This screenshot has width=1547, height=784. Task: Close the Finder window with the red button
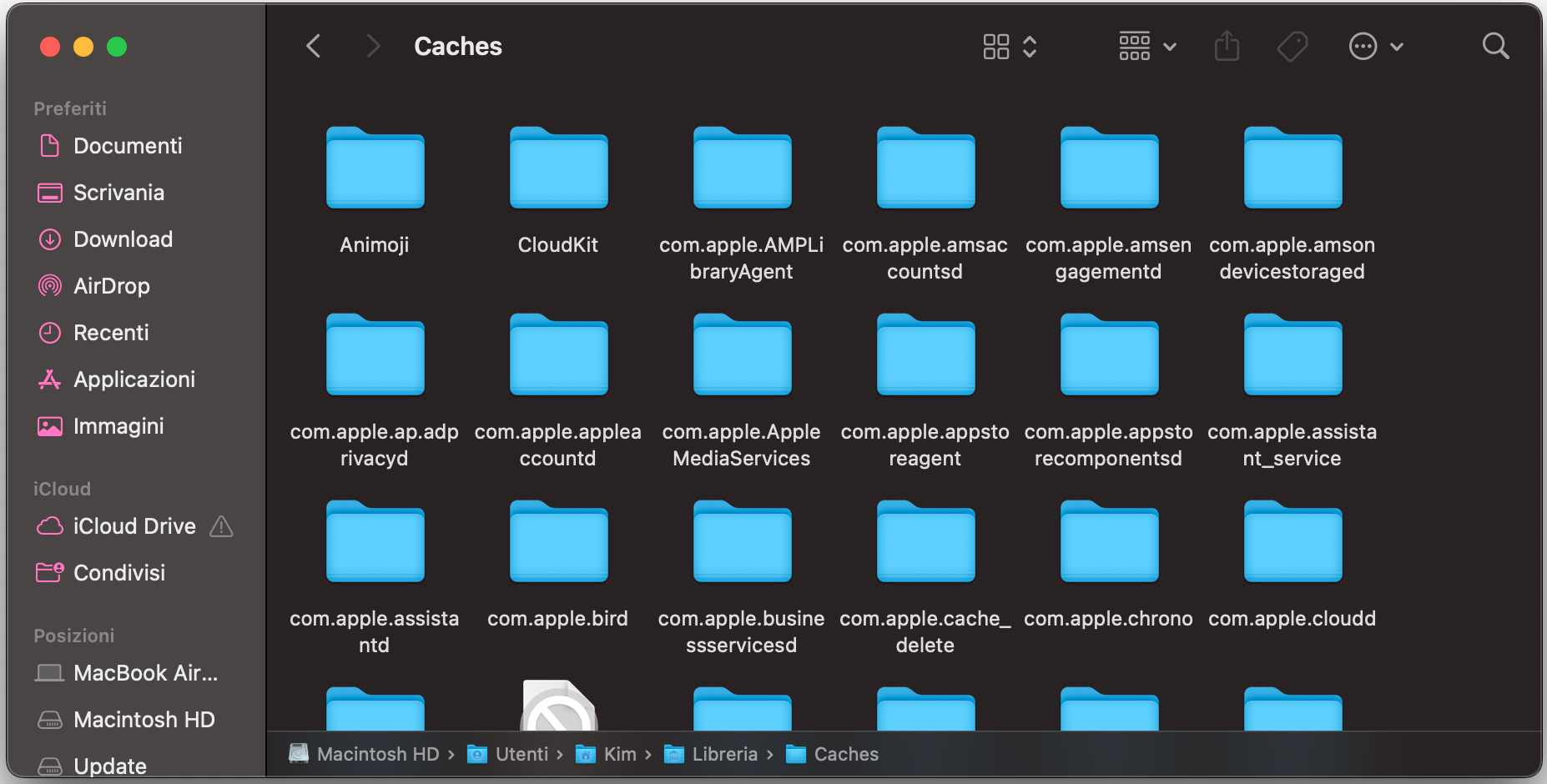click(50, 47)
